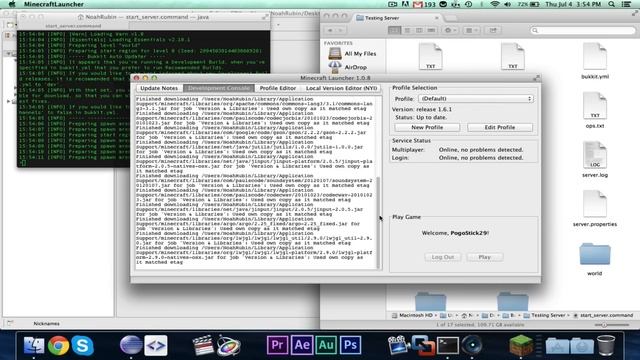This screenshot has height=360, width=640.
Task: Select the server.properties file in Finder
Action: 595,208
